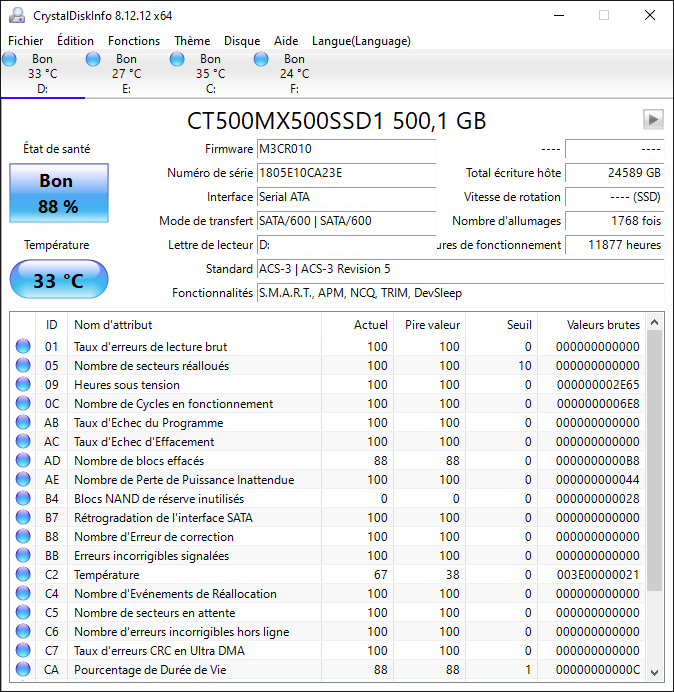This screenshot has width=674, height=692.
Task: Select drive F: status orb icon
Action: coord(262,60)
